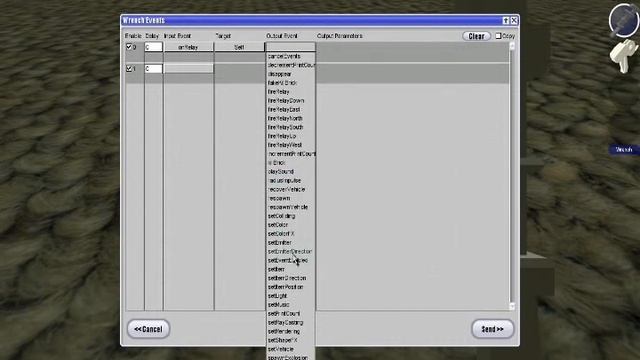Click the events list scrollbar up arrow
The height and width of the screenshot is (360, 640).
pos(512,46)
